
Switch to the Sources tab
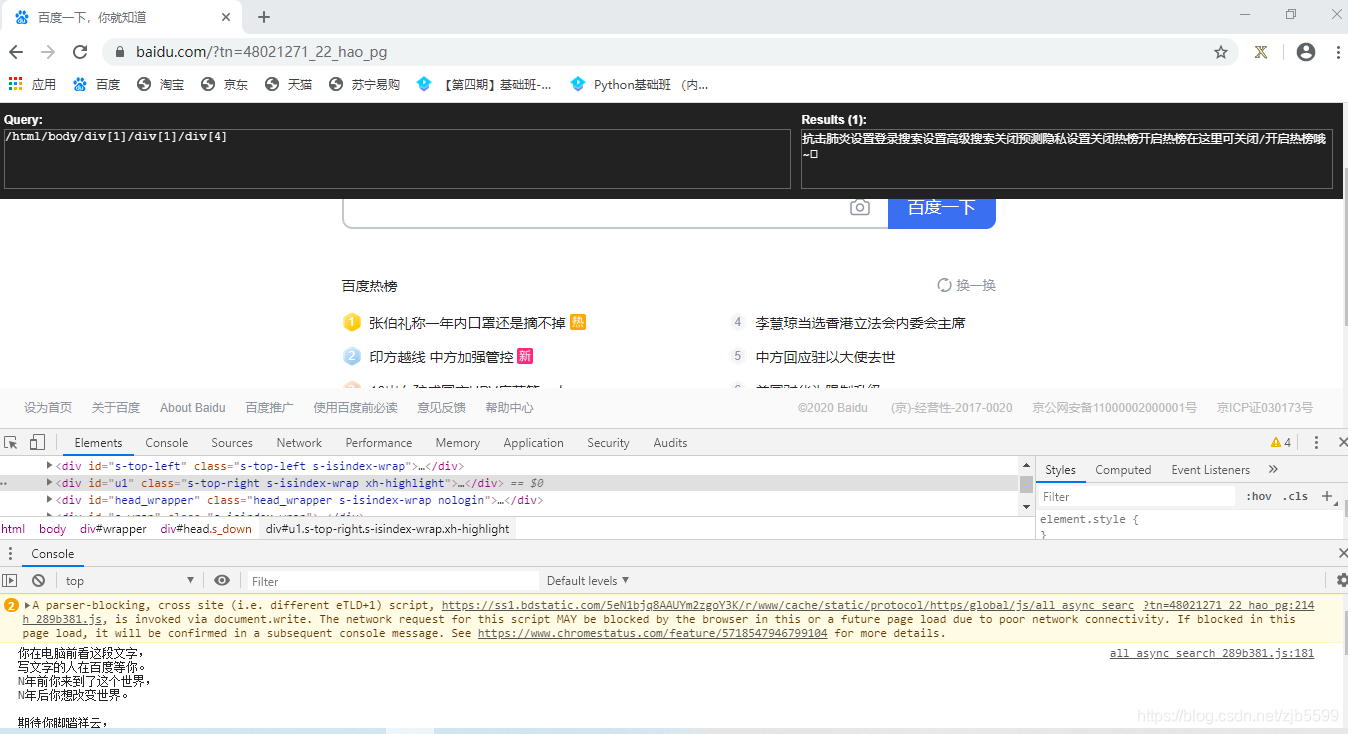(x=232, y=443)
